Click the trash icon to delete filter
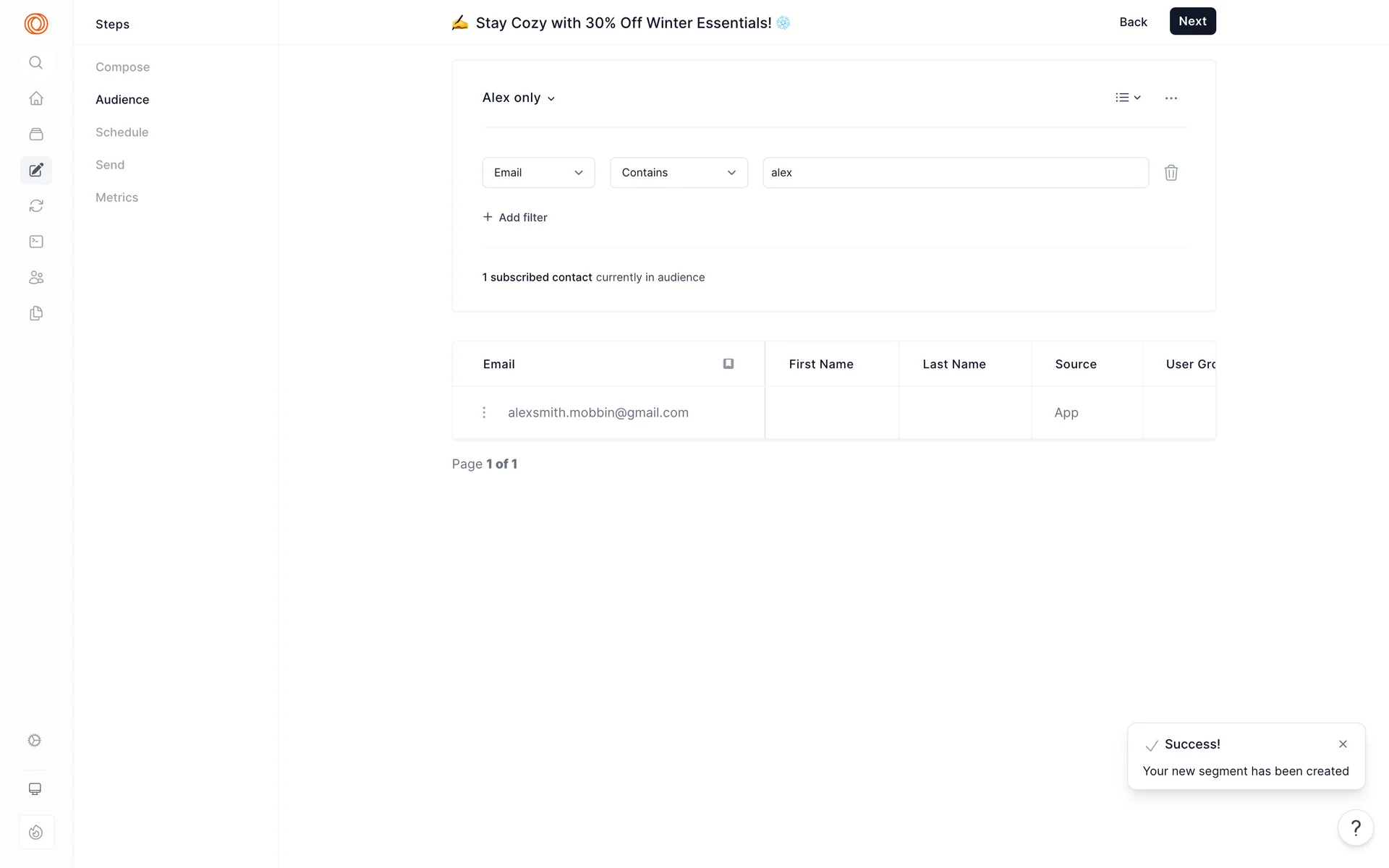Screen dimensions: 1389x868 tap(1171, 173)
